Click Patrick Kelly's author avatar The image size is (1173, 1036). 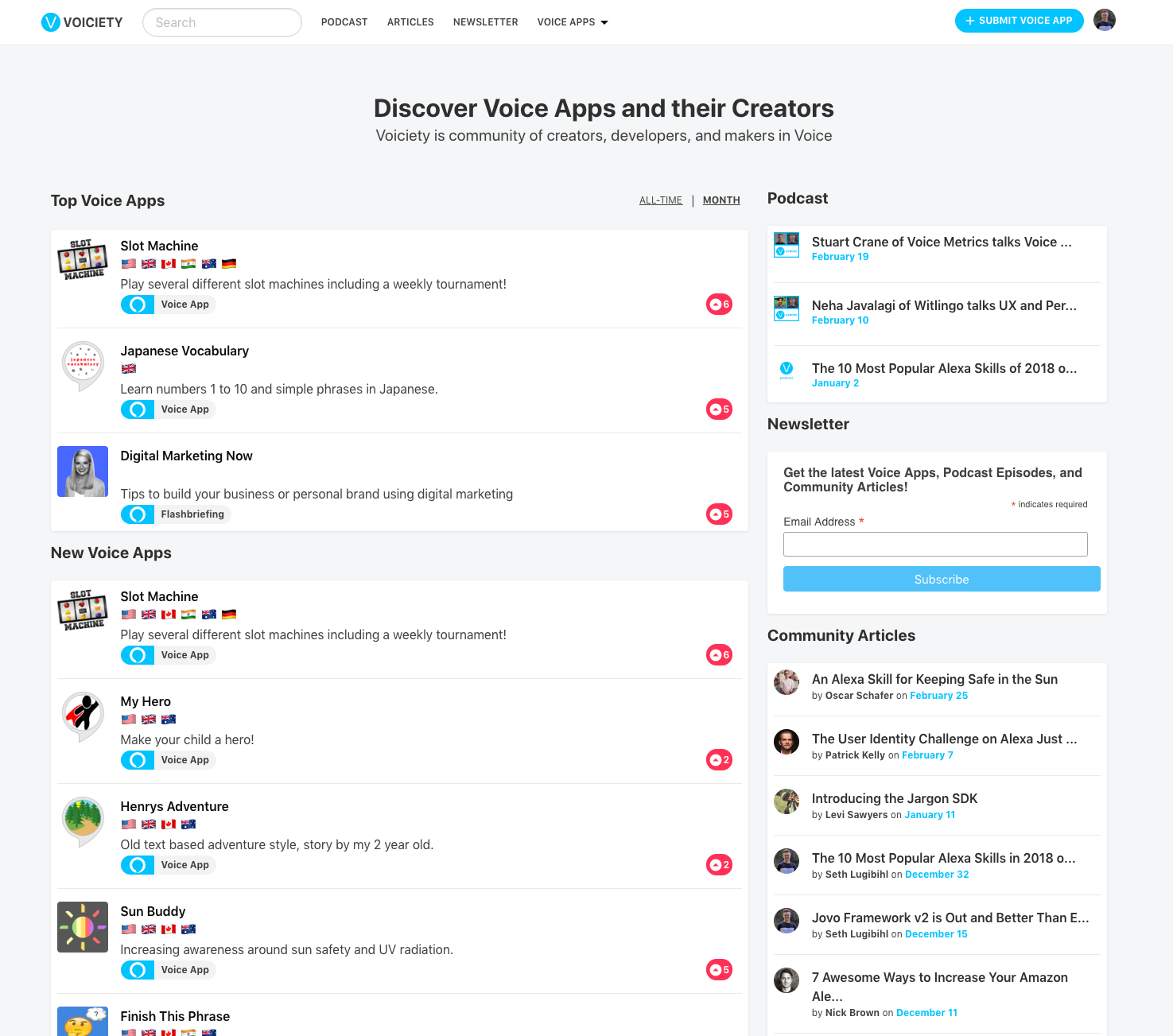(787, 742)
